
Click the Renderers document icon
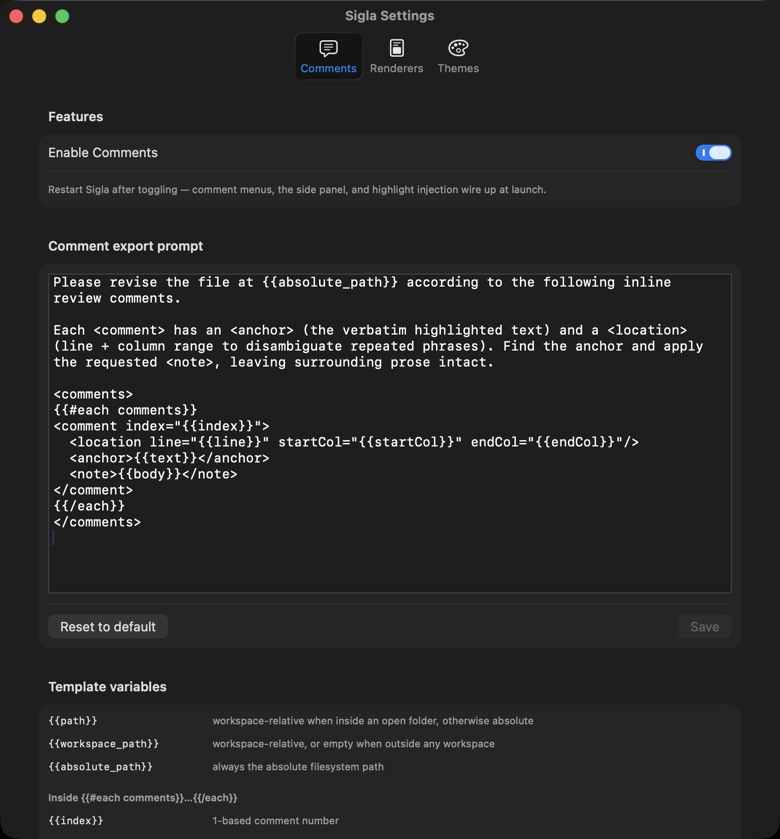pos(396,48)
